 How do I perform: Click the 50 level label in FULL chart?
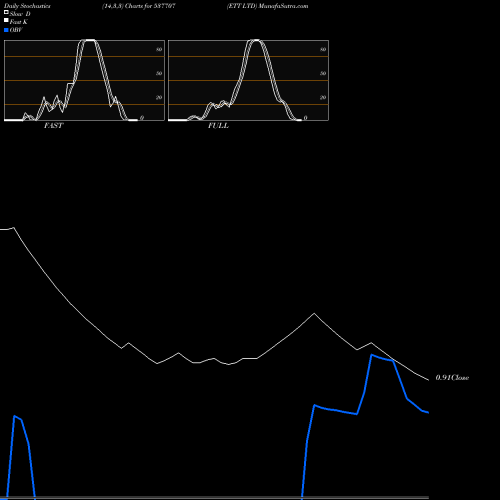coord(323,73)
